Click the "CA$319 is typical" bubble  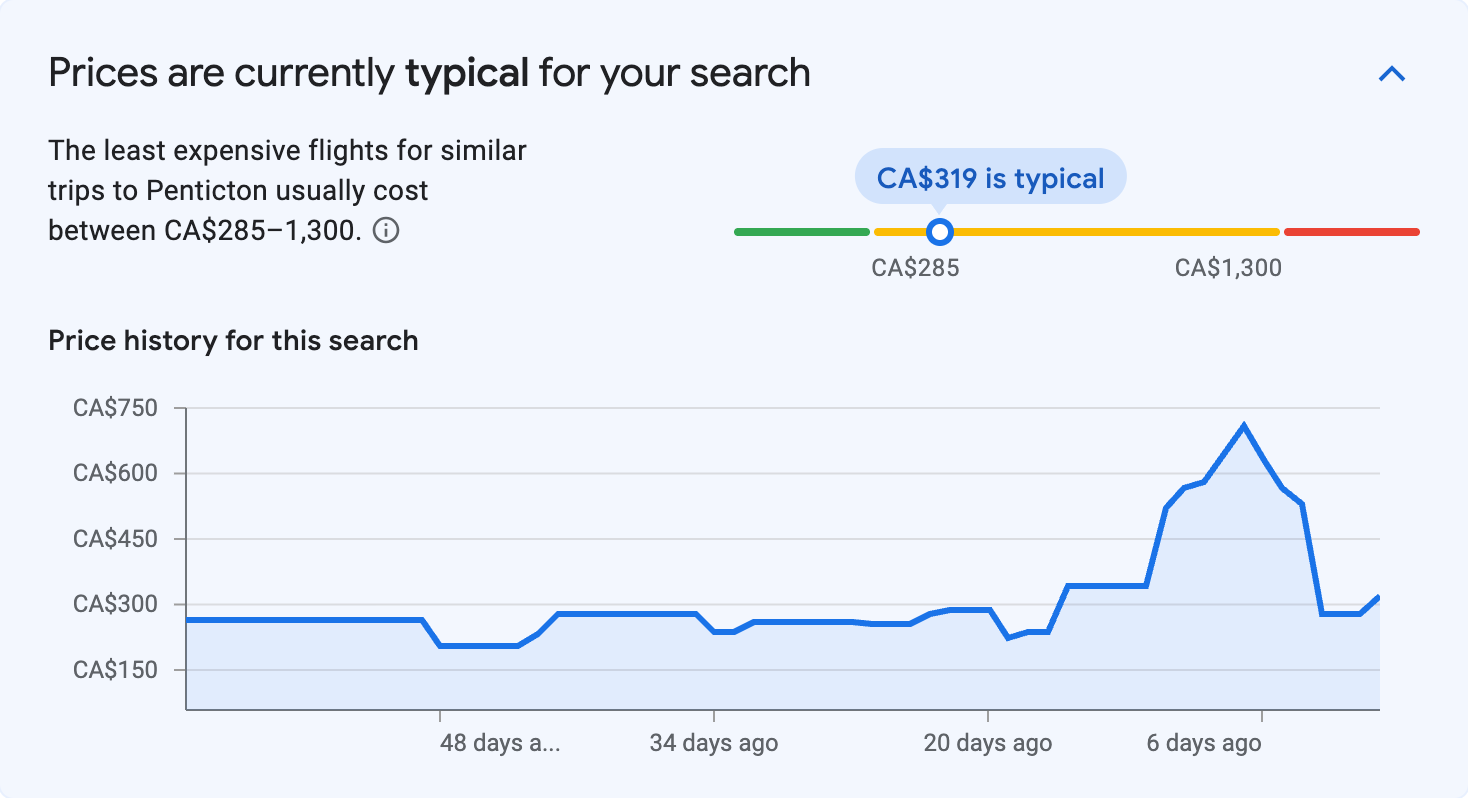click(x=990, y=178)
